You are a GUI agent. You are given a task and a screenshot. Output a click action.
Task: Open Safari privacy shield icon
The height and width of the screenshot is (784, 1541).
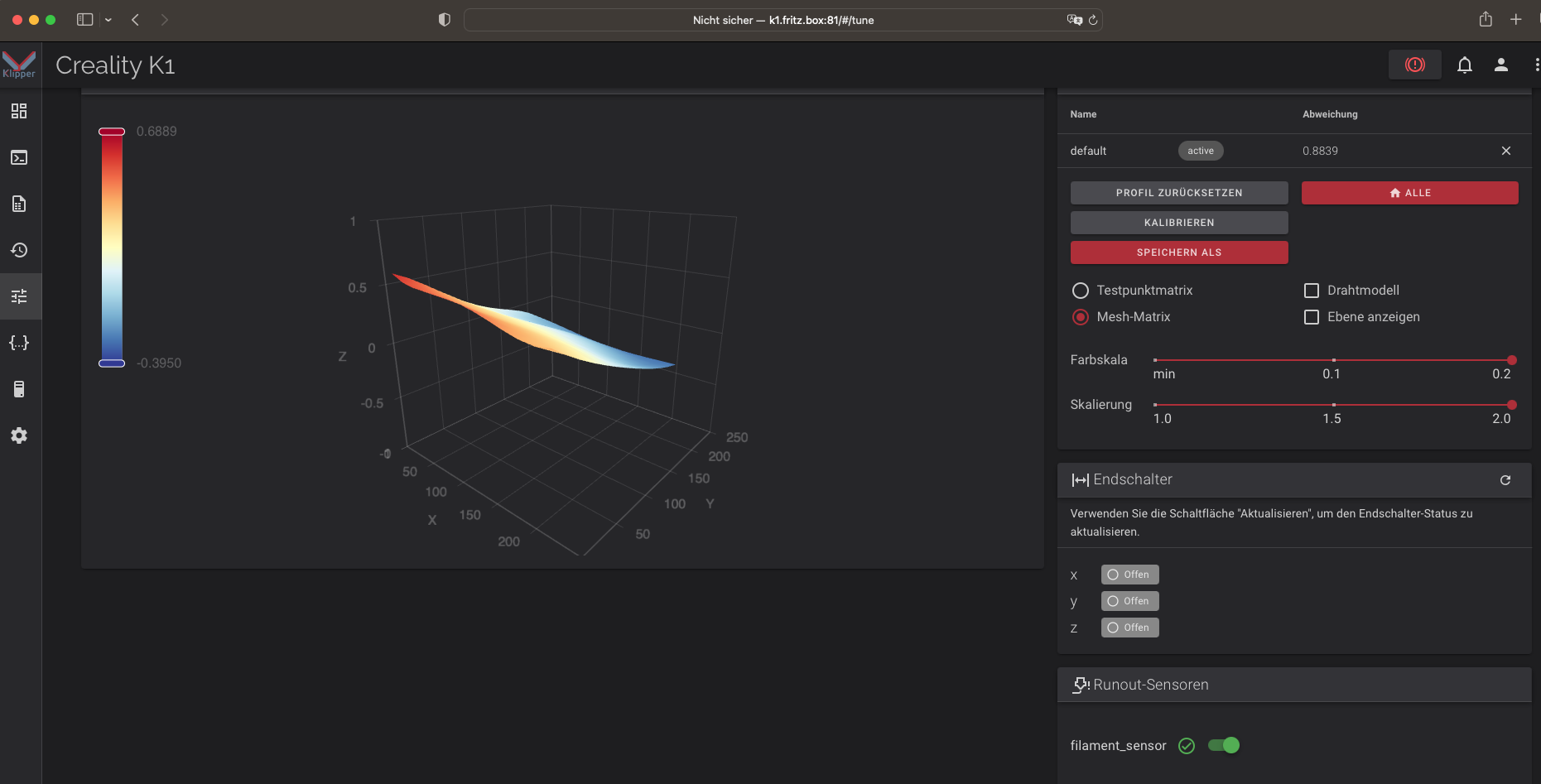445,20
